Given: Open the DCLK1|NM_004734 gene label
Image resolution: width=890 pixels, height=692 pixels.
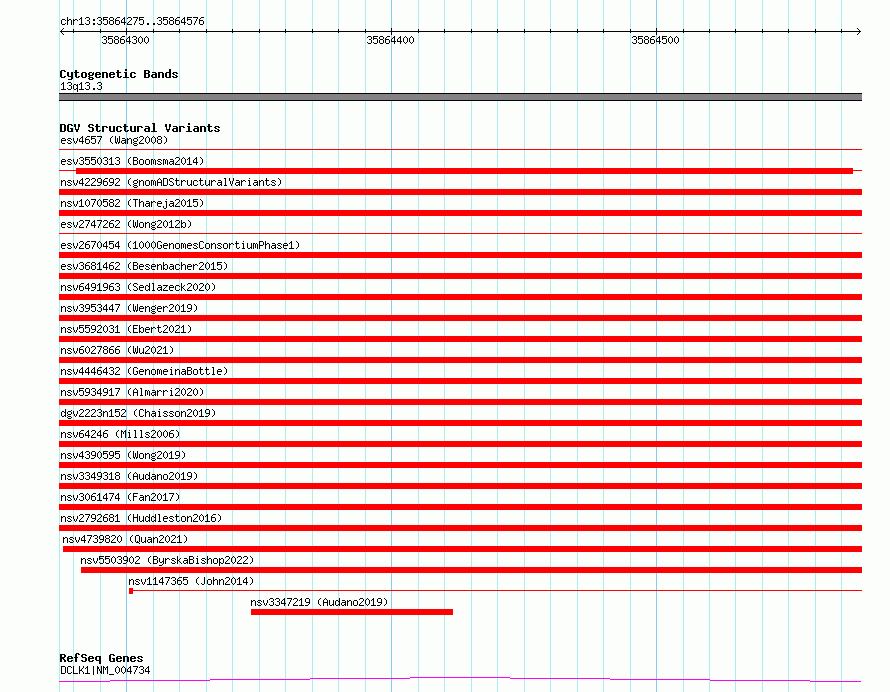Looking at the screenshot, I should pos(105,670).
